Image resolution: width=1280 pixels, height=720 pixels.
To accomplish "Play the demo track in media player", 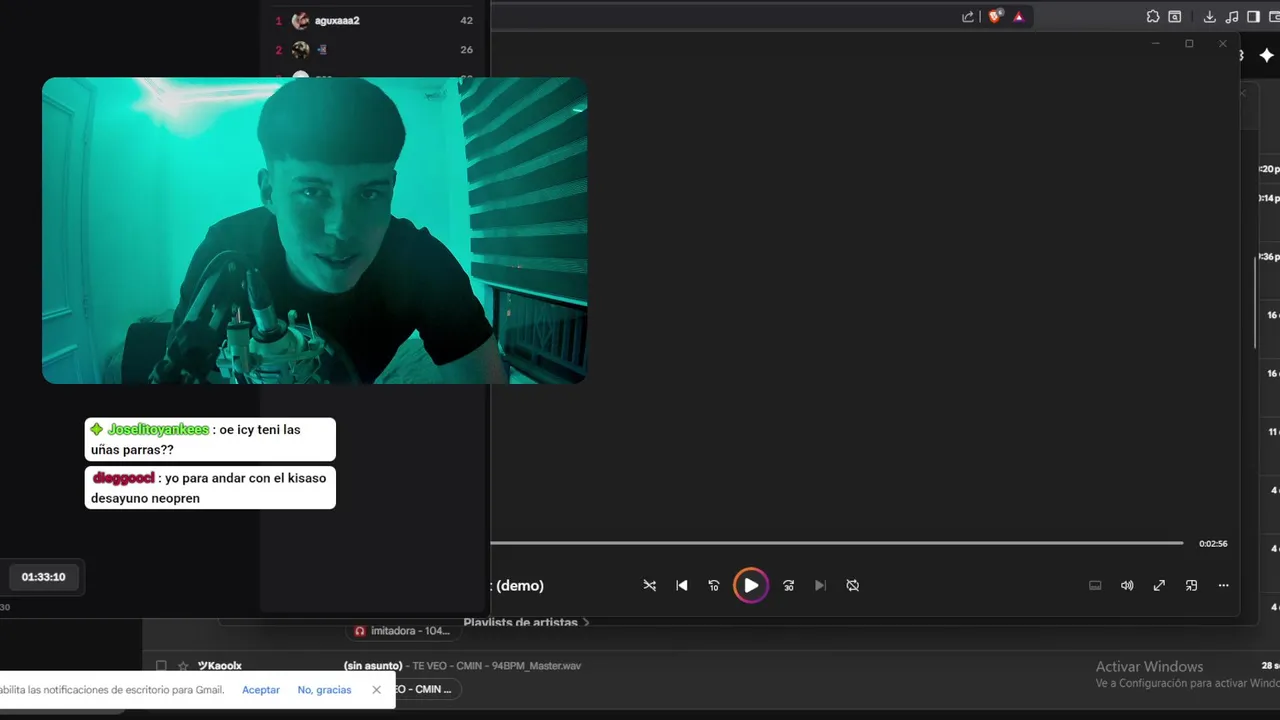I will [x=751, y=586].
